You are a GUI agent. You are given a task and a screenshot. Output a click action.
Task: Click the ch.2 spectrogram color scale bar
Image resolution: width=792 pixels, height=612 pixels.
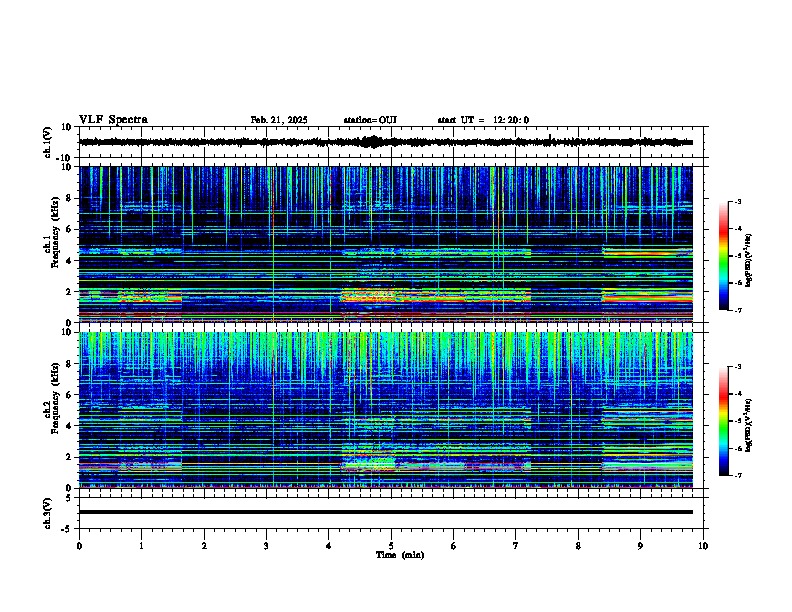(x=724, y=421)
